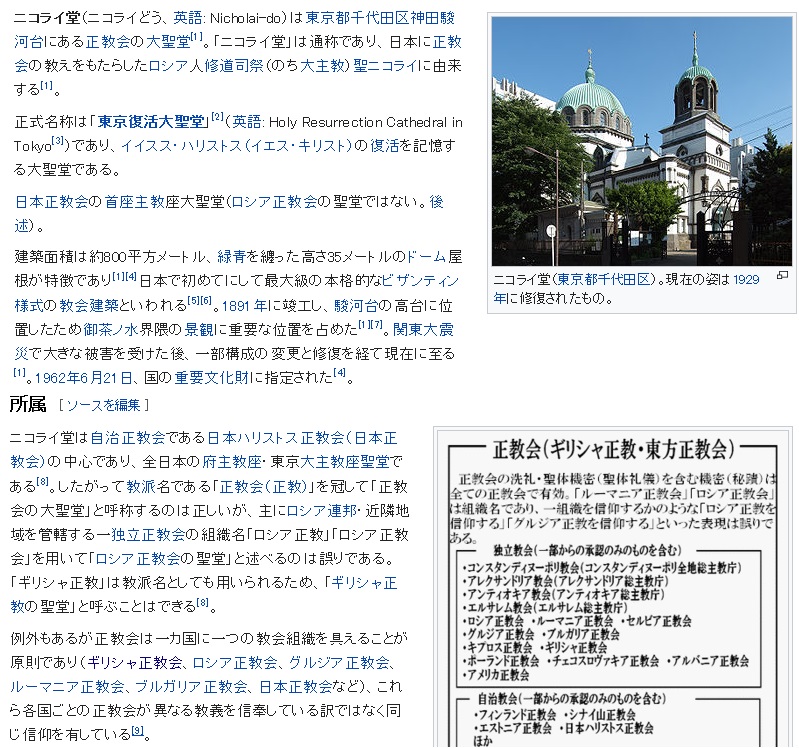Follow the ビザンティン link

click(420, 280)
